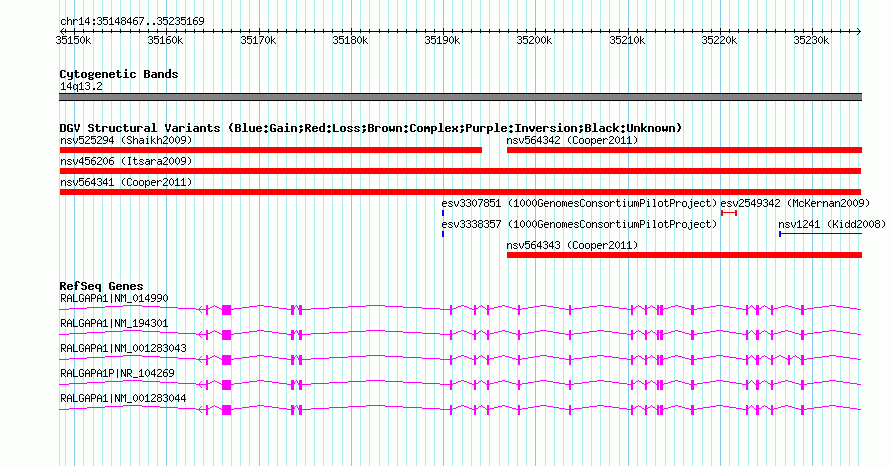Image resolution: width=890 pixels, height=466 pixels.
Task: Click the chr14:35148467..35235169 coordinate label
Action: pyautogui.click(x=132, y=22)
